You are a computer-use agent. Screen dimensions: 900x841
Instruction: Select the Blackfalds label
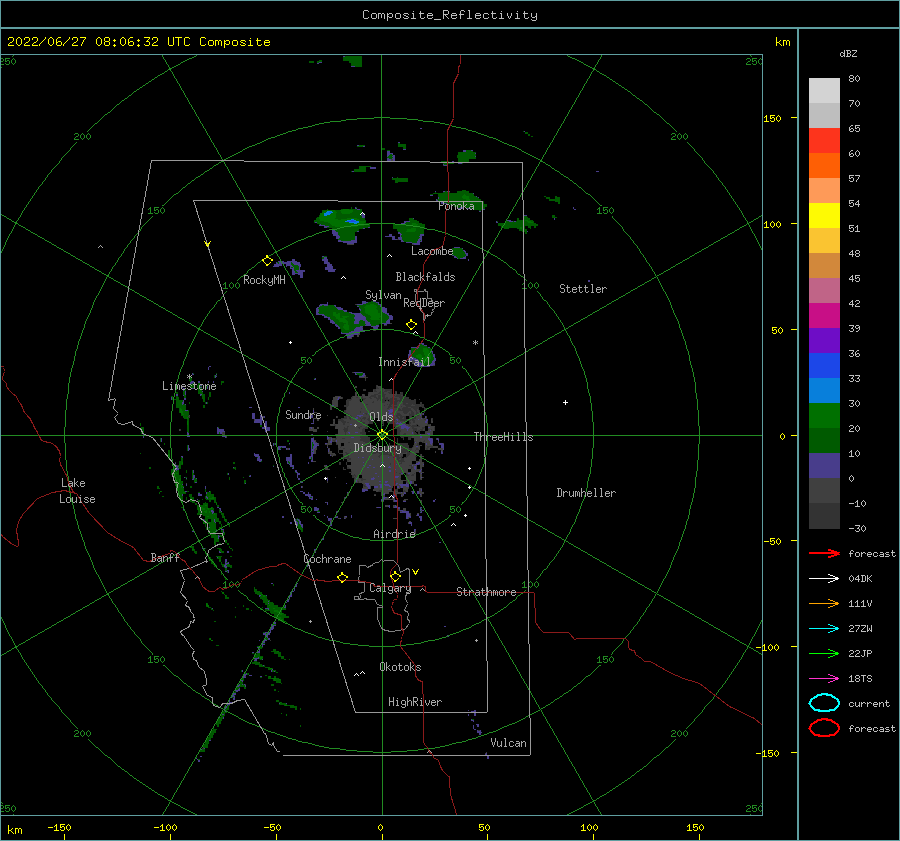click(425, 277)
